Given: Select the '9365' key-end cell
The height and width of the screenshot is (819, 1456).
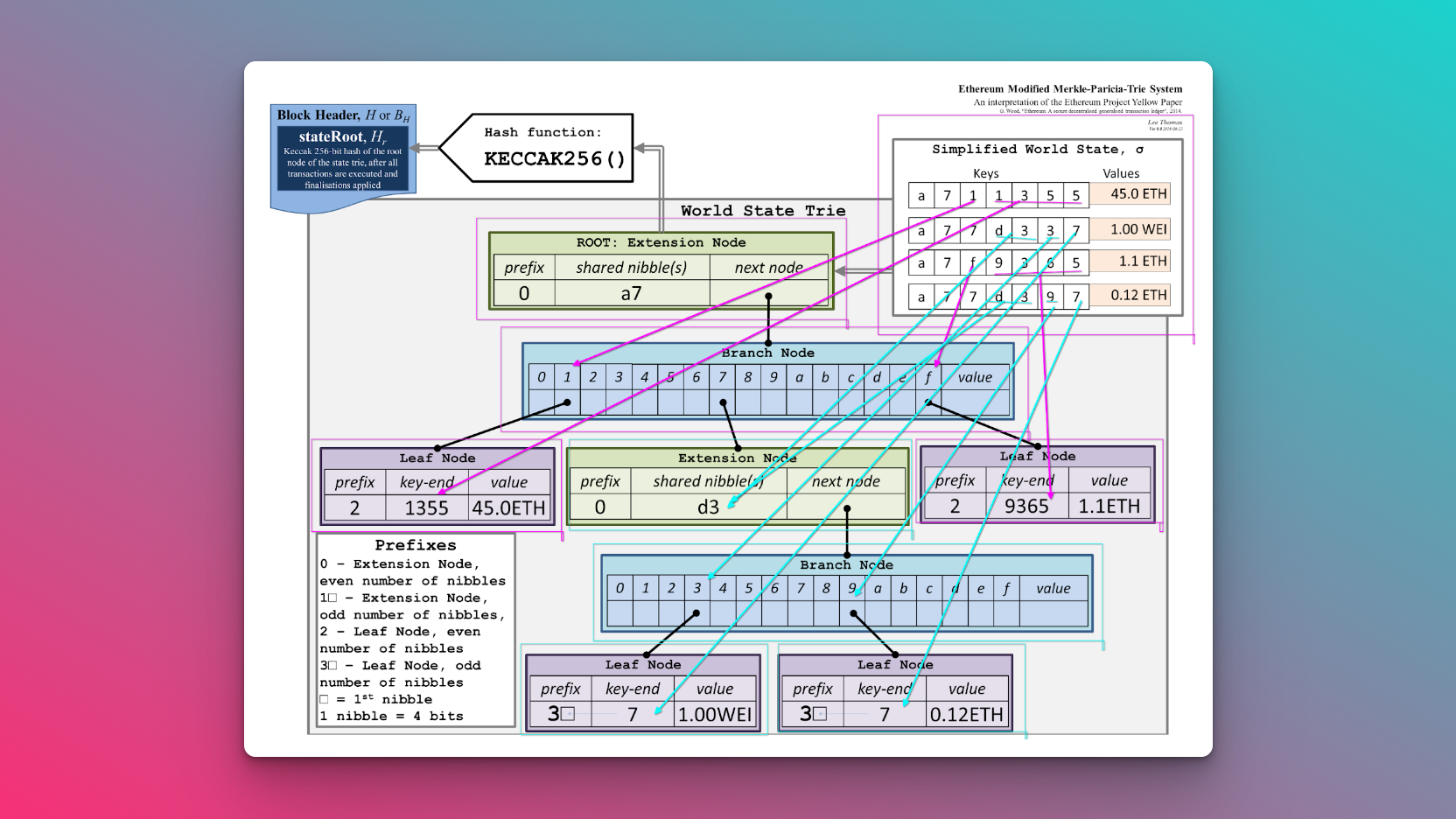Looking at the screenshot, I should [1027, 507].
